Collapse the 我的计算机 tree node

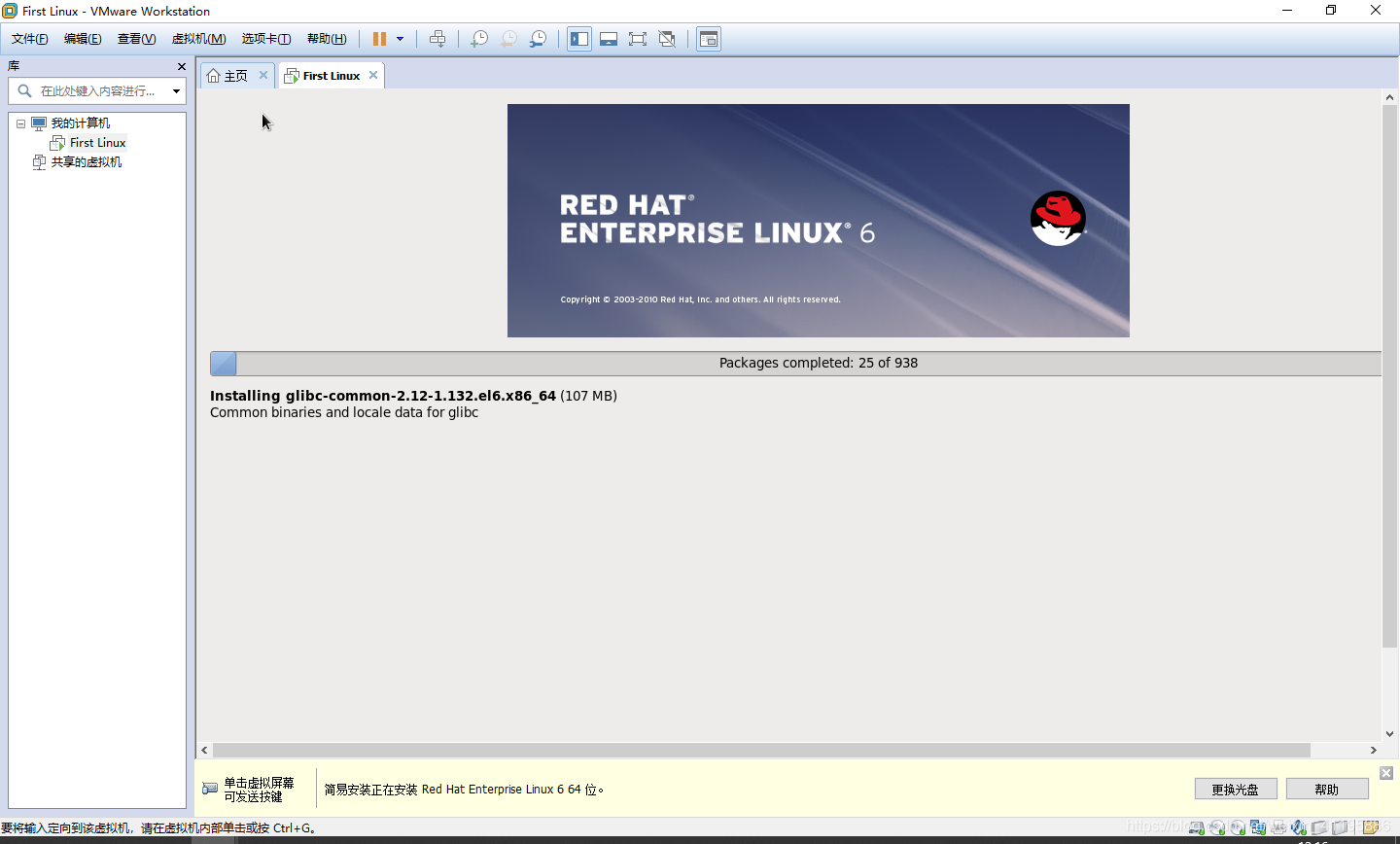20,123
